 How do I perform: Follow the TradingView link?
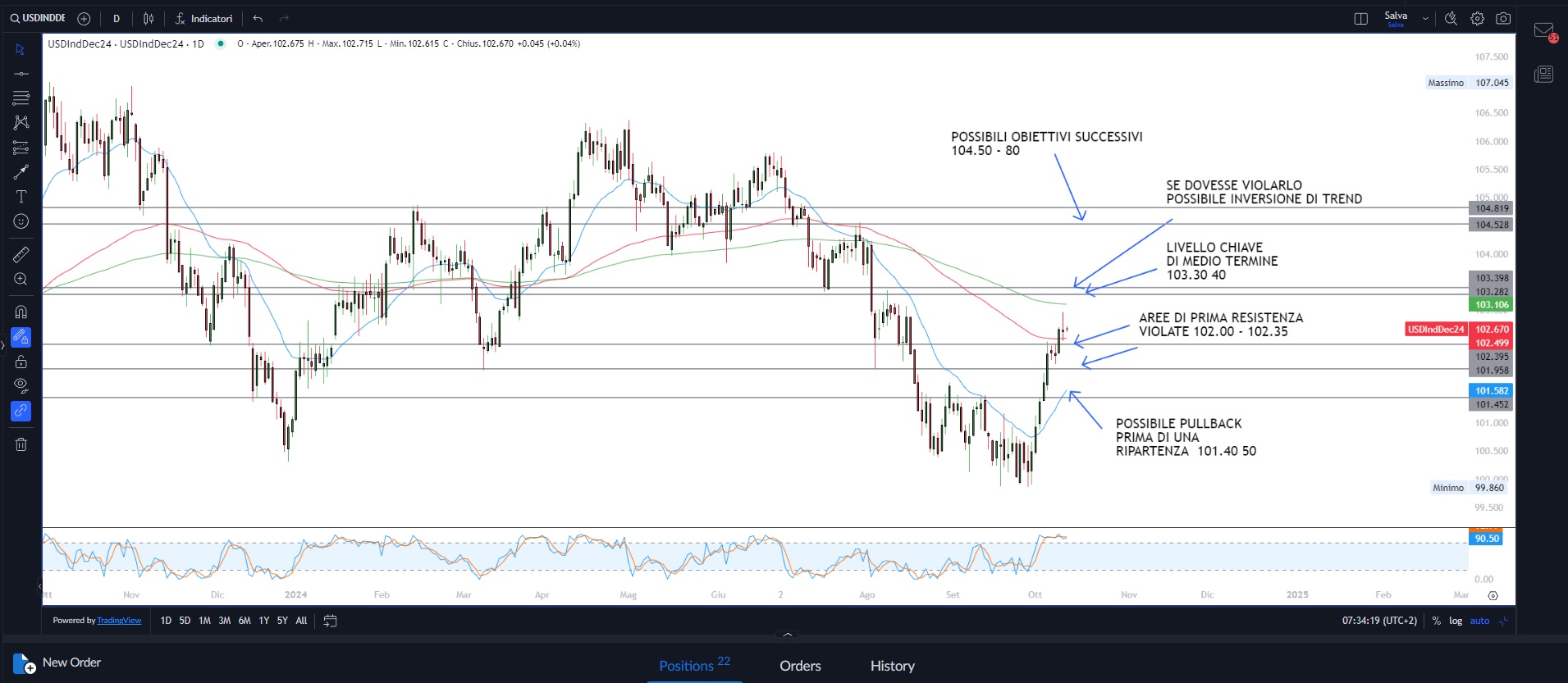coord(119,621)
